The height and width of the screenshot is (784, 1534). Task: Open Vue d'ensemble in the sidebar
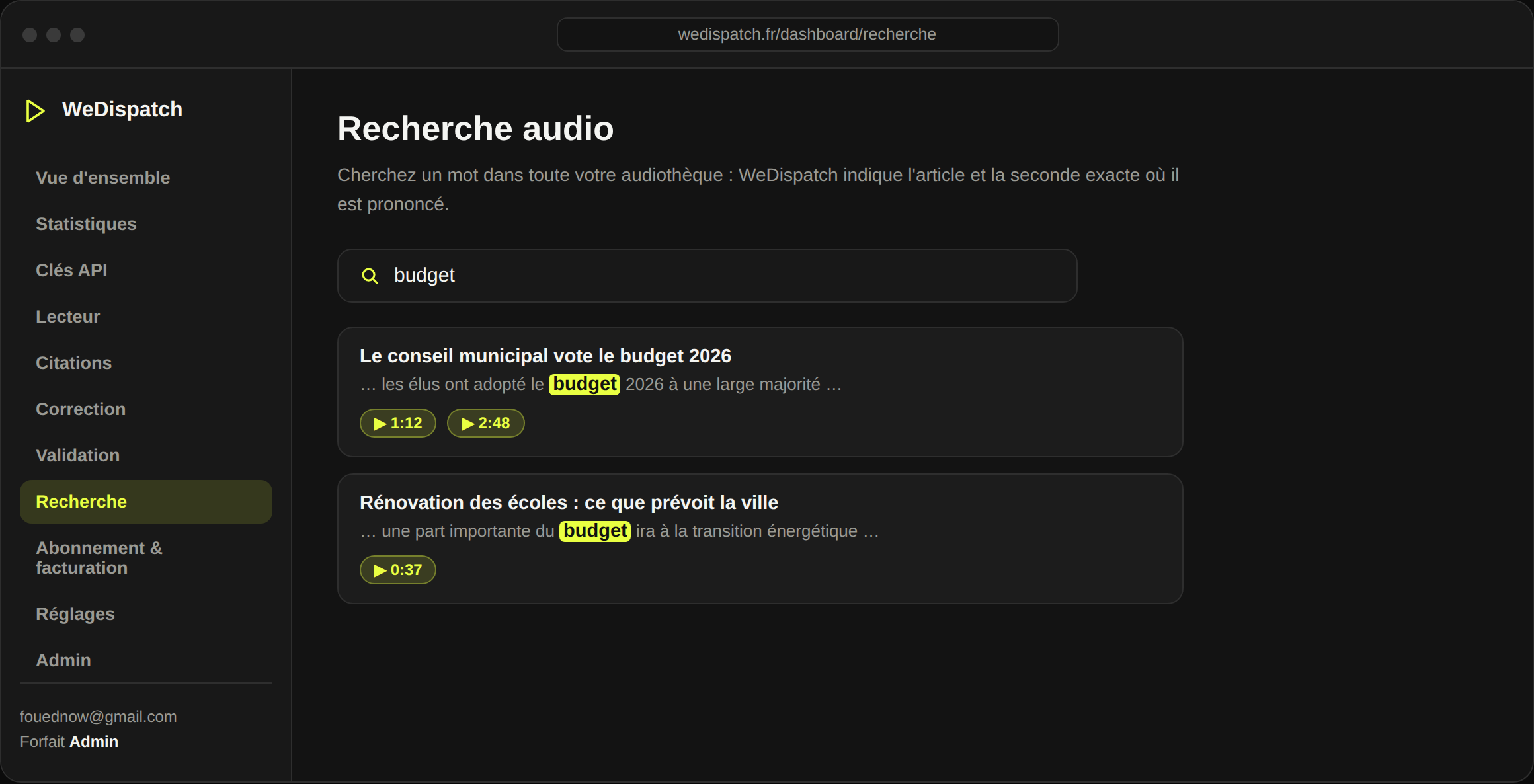point(146,178)
